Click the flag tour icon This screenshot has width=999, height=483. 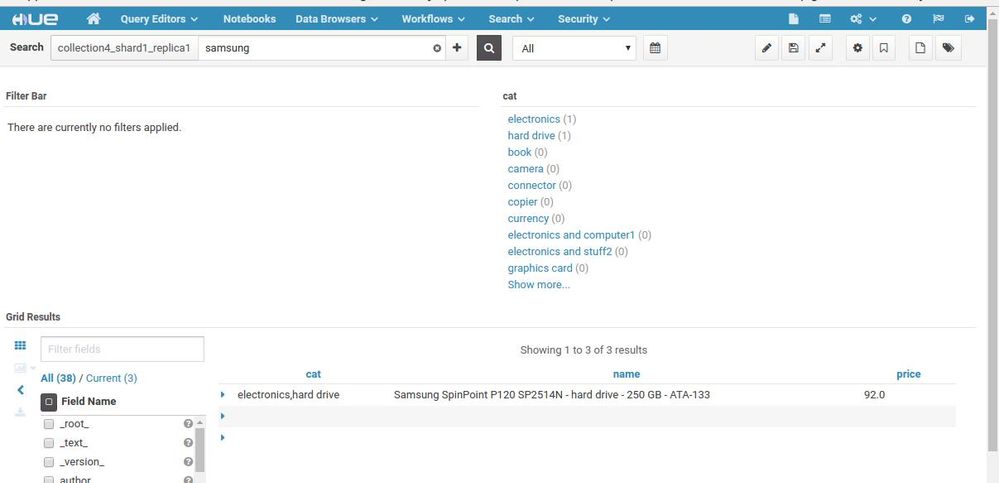[938, 19]
